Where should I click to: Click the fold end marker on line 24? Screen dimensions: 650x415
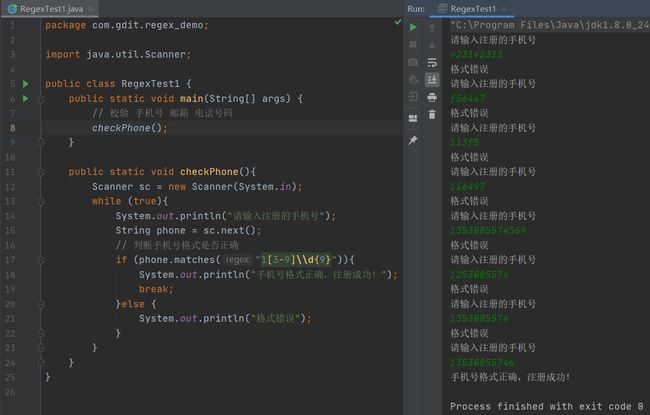click(x=41, y=363)
